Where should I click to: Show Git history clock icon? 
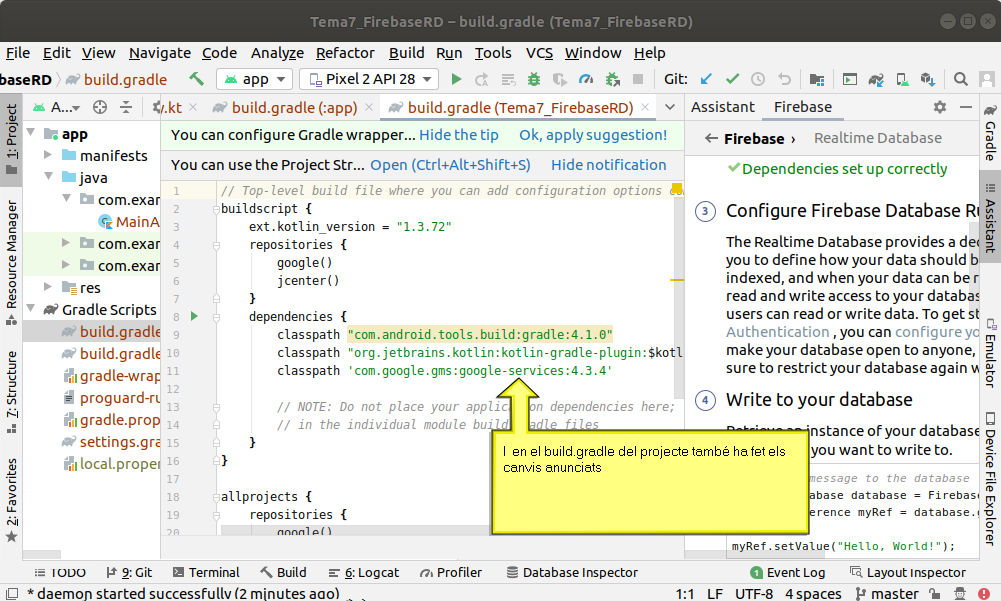pyautogui.click(x=758, y=79)
